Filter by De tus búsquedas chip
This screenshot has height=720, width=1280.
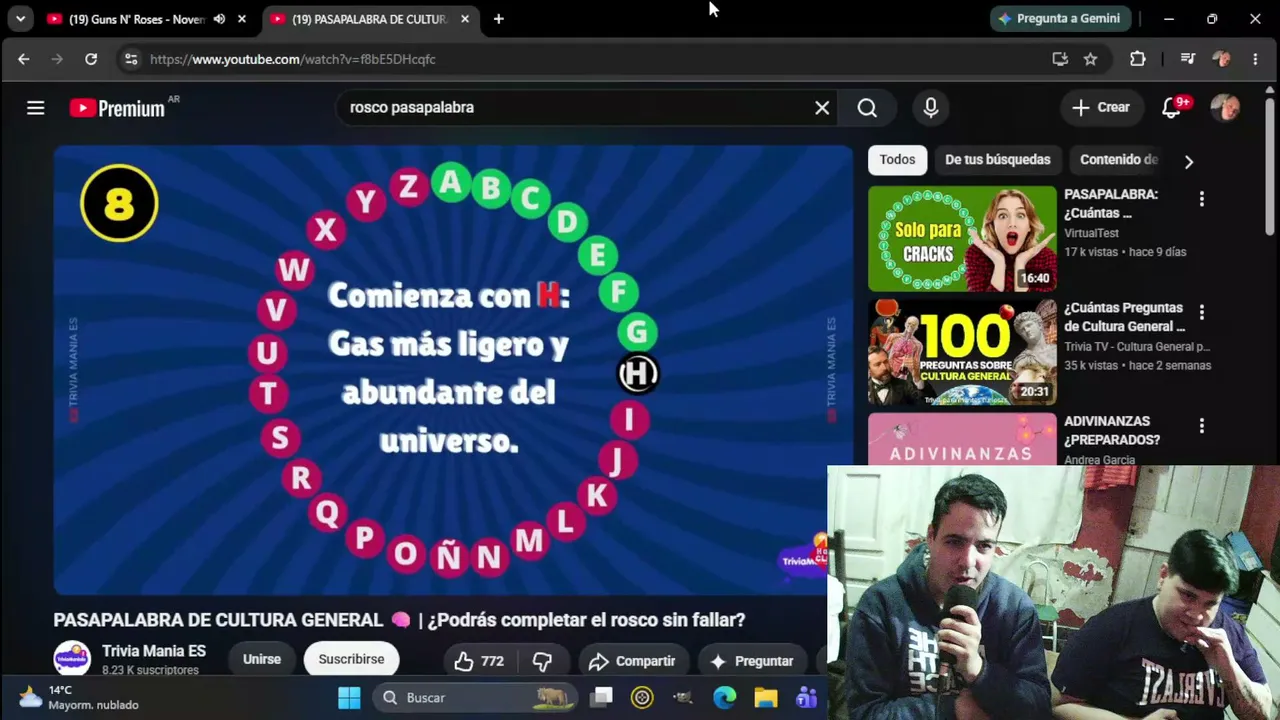pos(998,160)
